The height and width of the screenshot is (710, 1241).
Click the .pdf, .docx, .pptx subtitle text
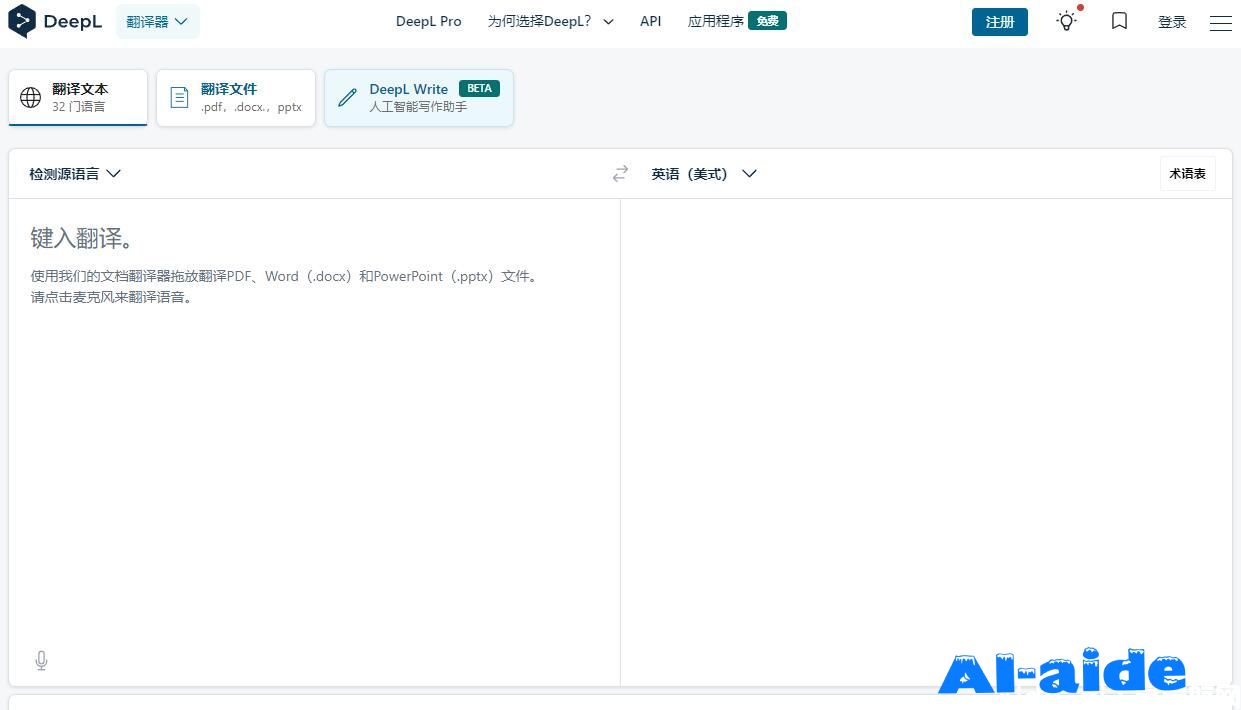pyautogui.click(x=251, y=107)
